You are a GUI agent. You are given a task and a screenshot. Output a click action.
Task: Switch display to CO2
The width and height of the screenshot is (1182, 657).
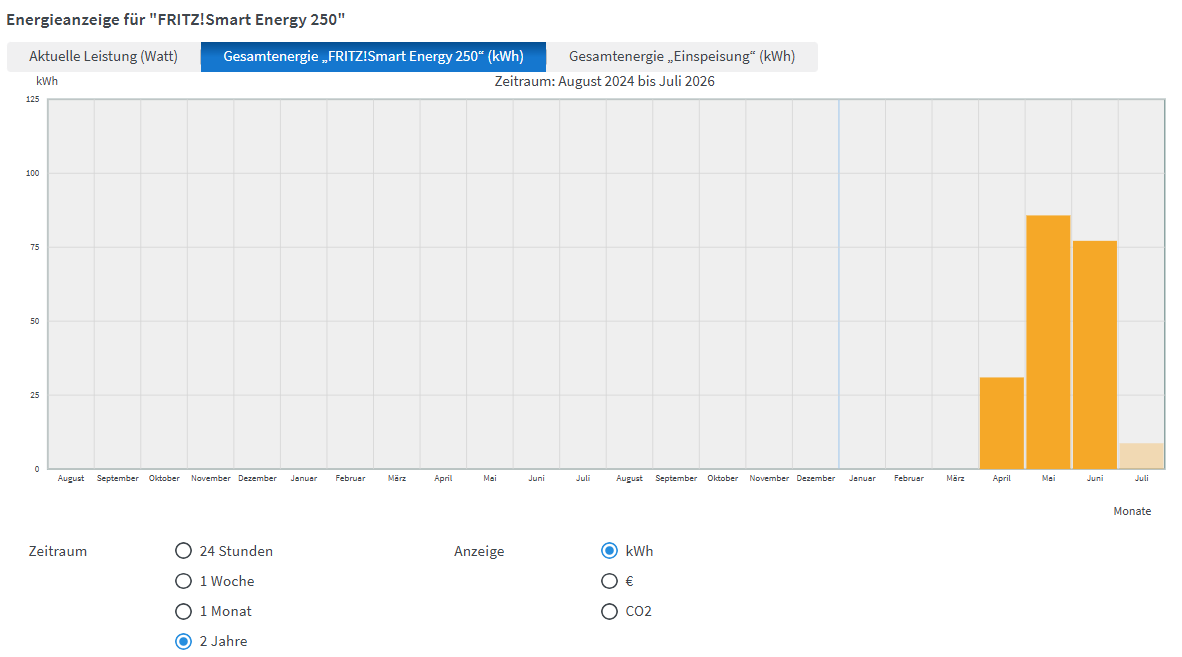[609, 611]
